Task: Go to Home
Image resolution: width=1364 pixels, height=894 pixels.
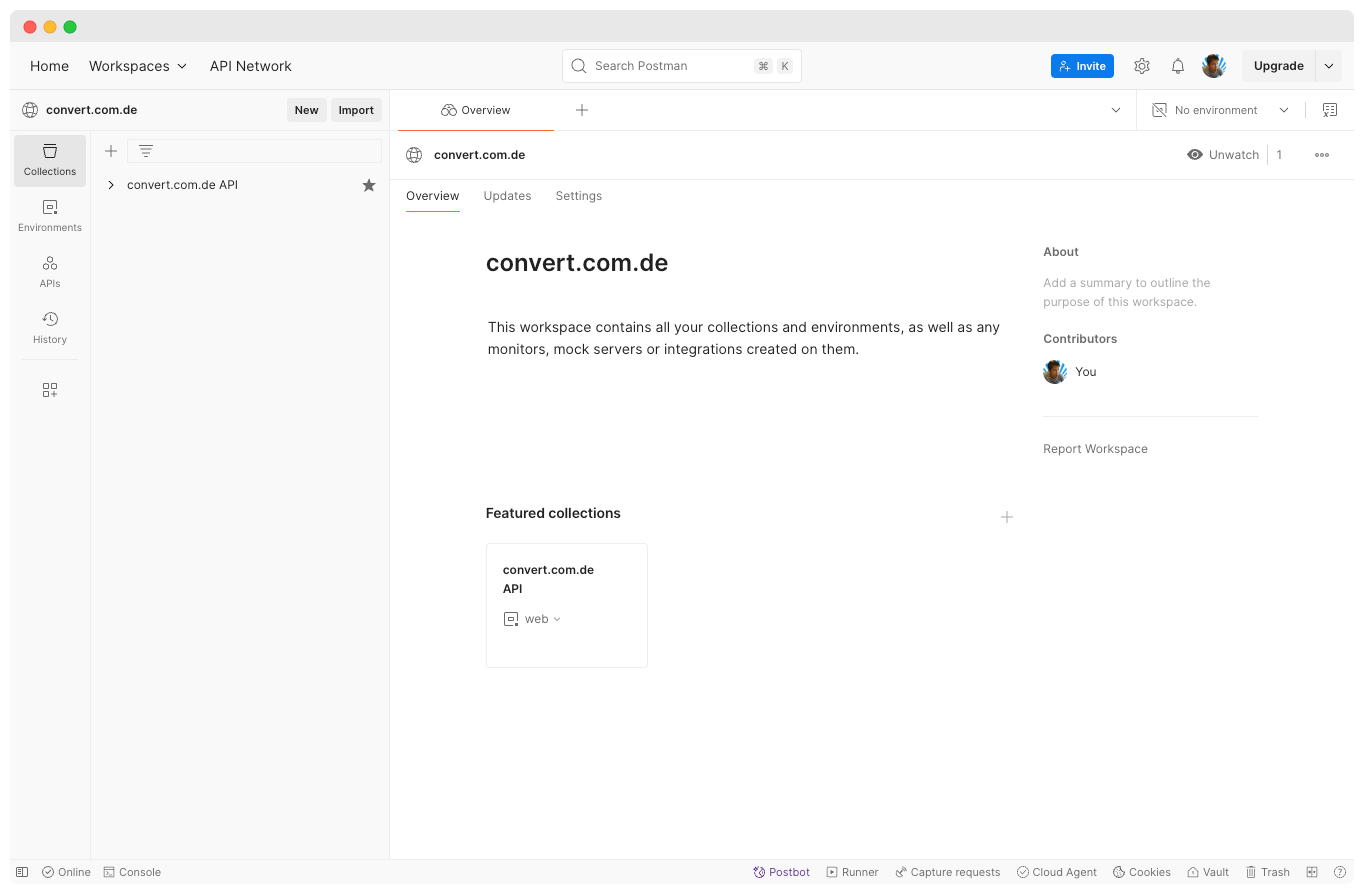Action: [50, 66]
